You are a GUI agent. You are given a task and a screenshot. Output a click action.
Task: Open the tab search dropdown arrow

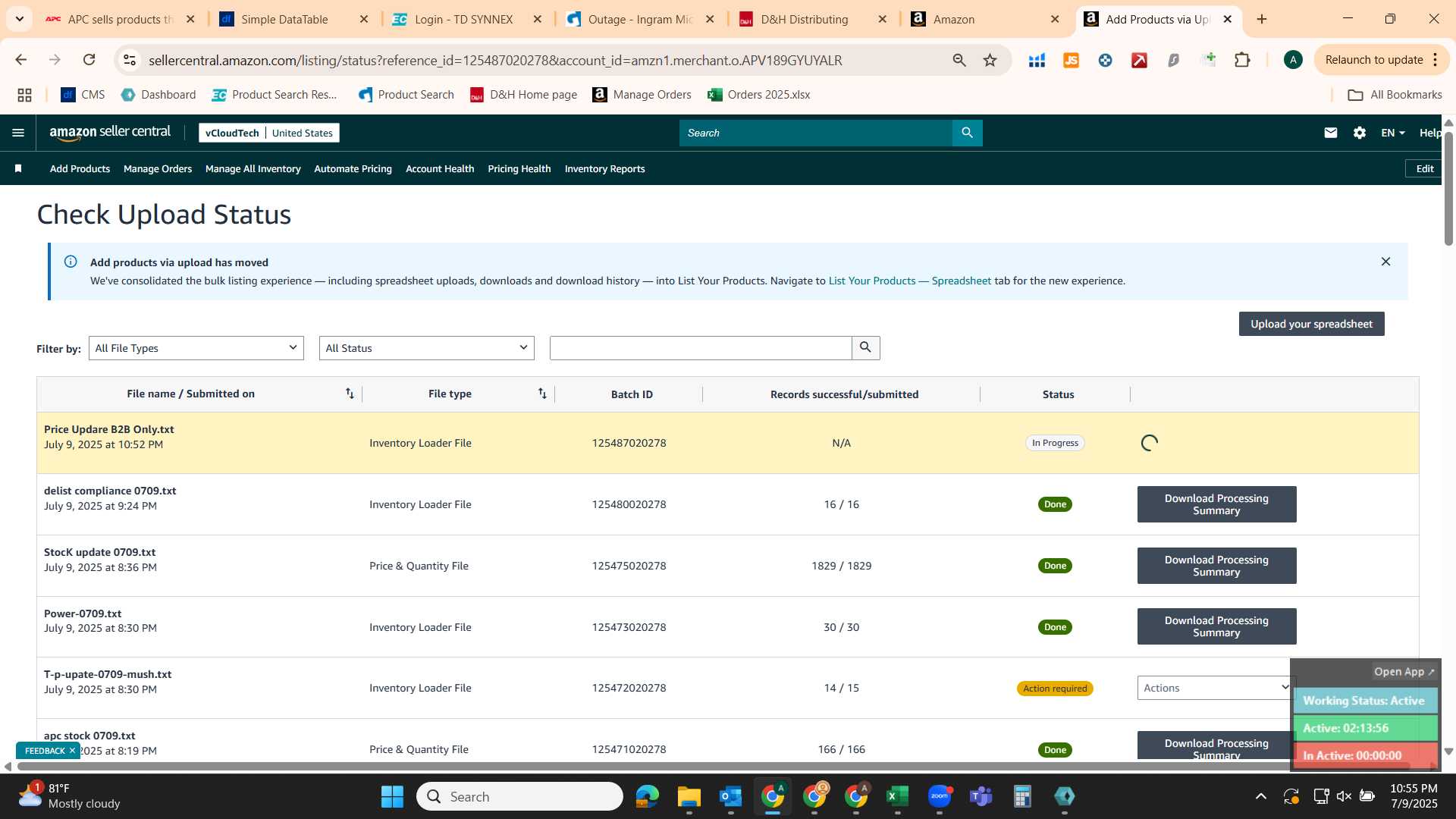pos(19,19)
